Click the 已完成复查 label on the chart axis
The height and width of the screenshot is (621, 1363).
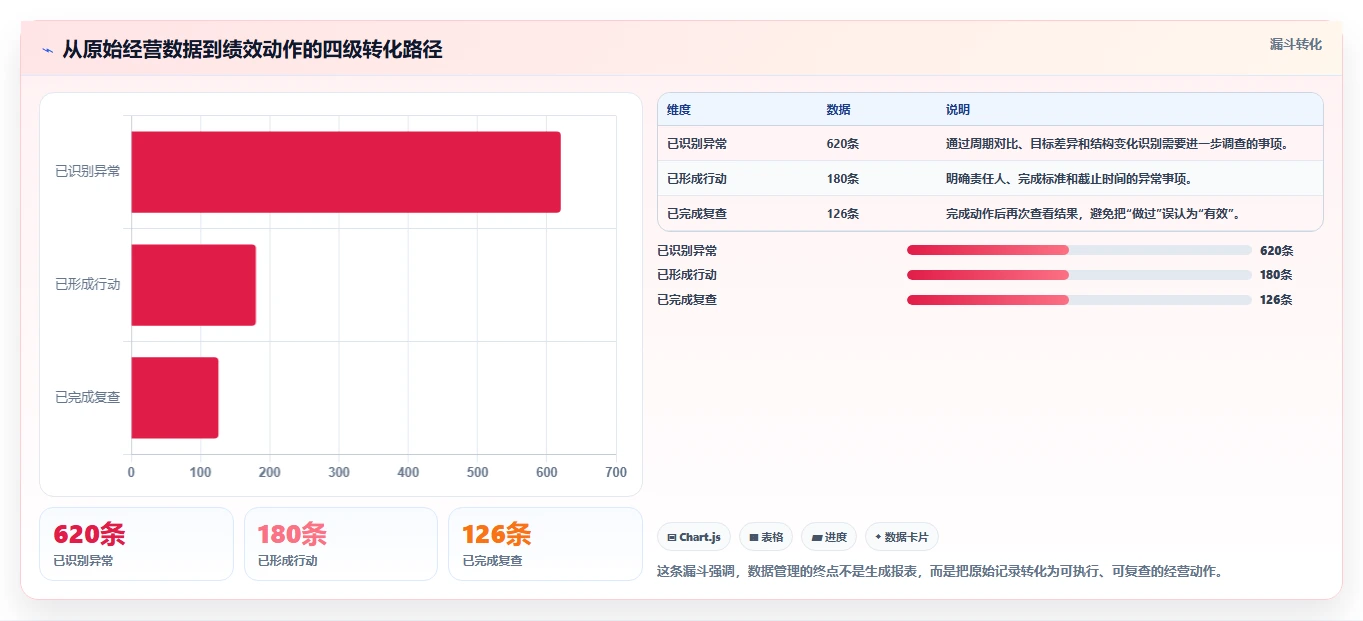pyautogui.click(x=88, y=398)
